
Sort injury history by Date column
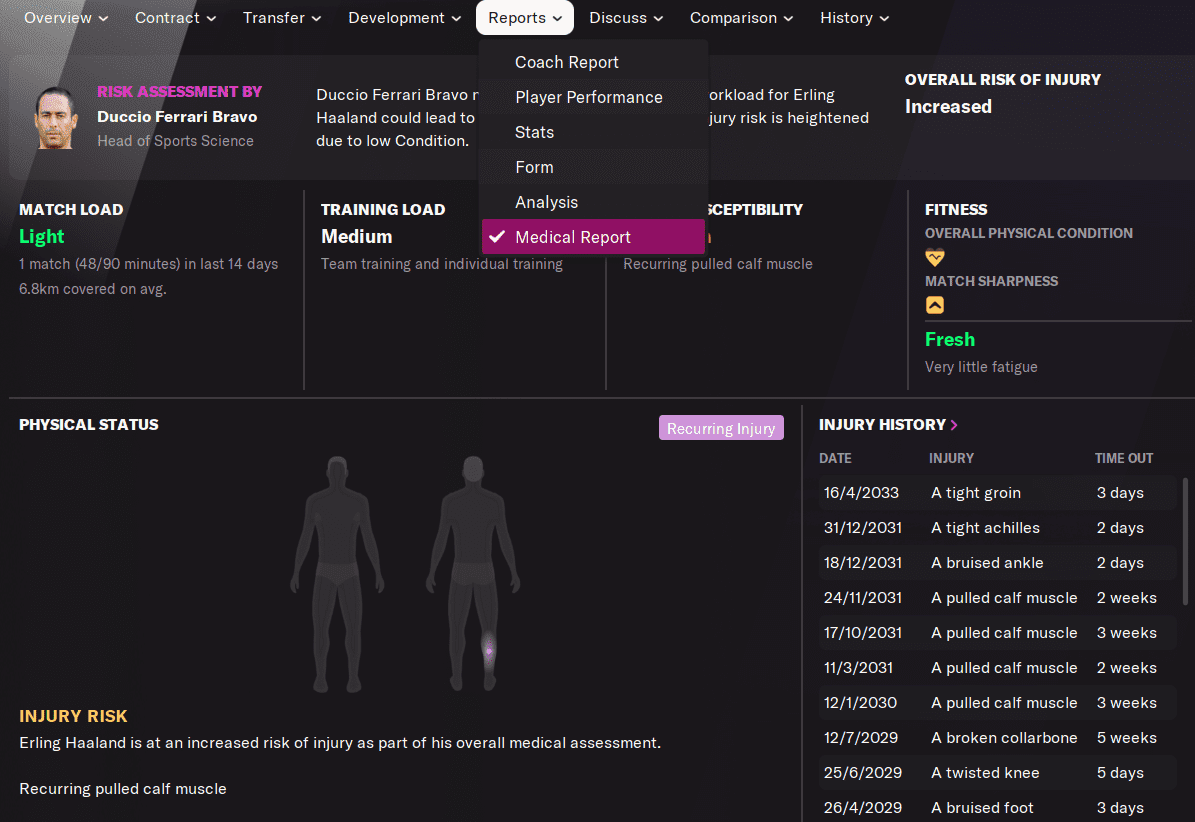click(x=835, y=459)
